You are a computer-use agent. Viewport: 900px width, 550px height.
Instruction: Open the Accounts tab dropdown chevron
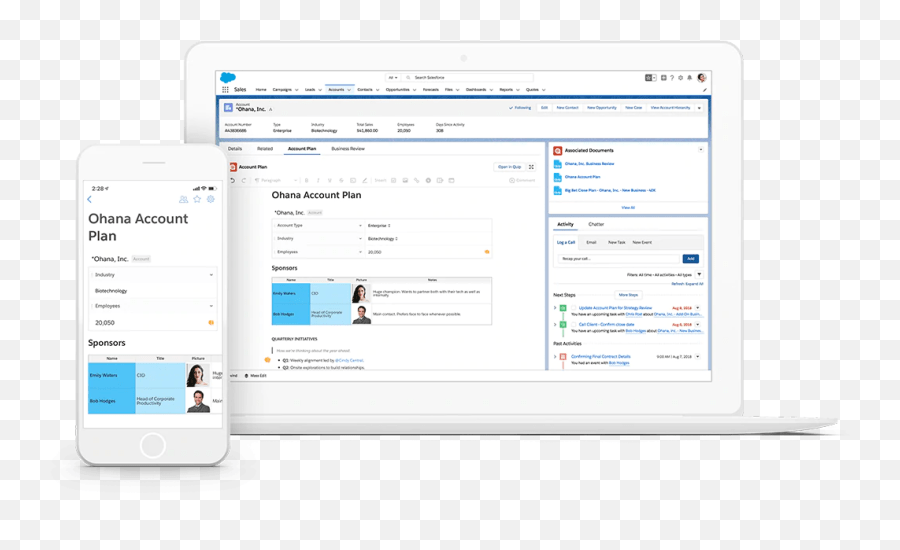(349, 90)
